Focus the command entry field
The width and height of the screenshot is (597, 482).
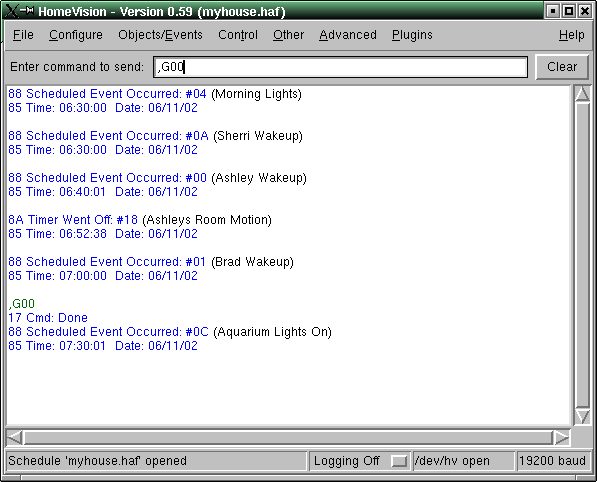[x=340, y=67]
